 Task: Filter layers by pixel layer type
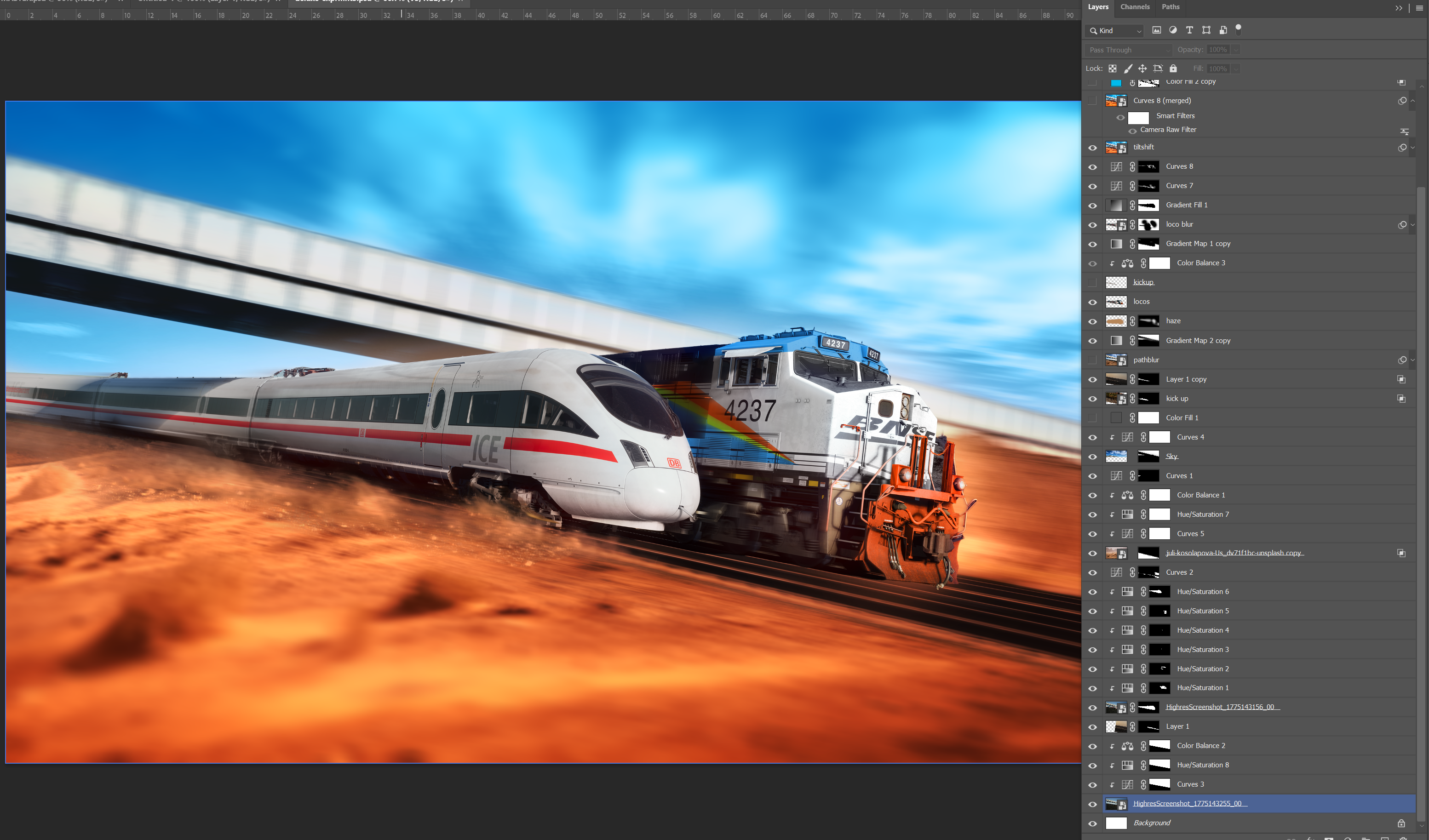[1156, 30]
